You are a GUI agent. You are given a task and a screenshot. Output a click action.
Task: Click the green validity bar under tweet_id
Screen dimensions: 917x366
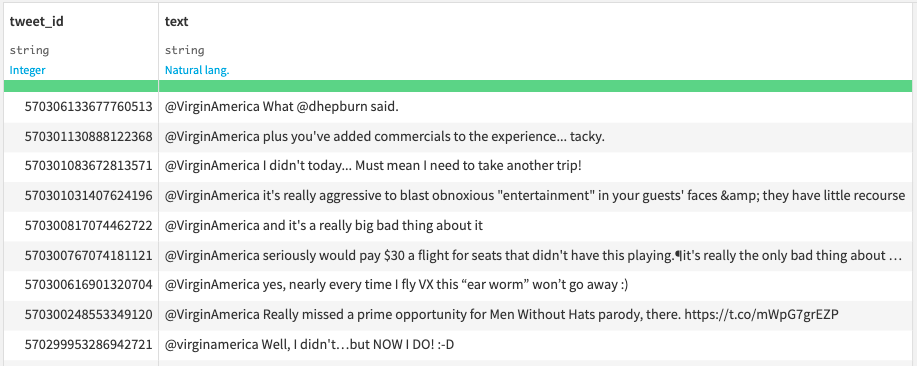pyautogui.click(x=81, y=87)
